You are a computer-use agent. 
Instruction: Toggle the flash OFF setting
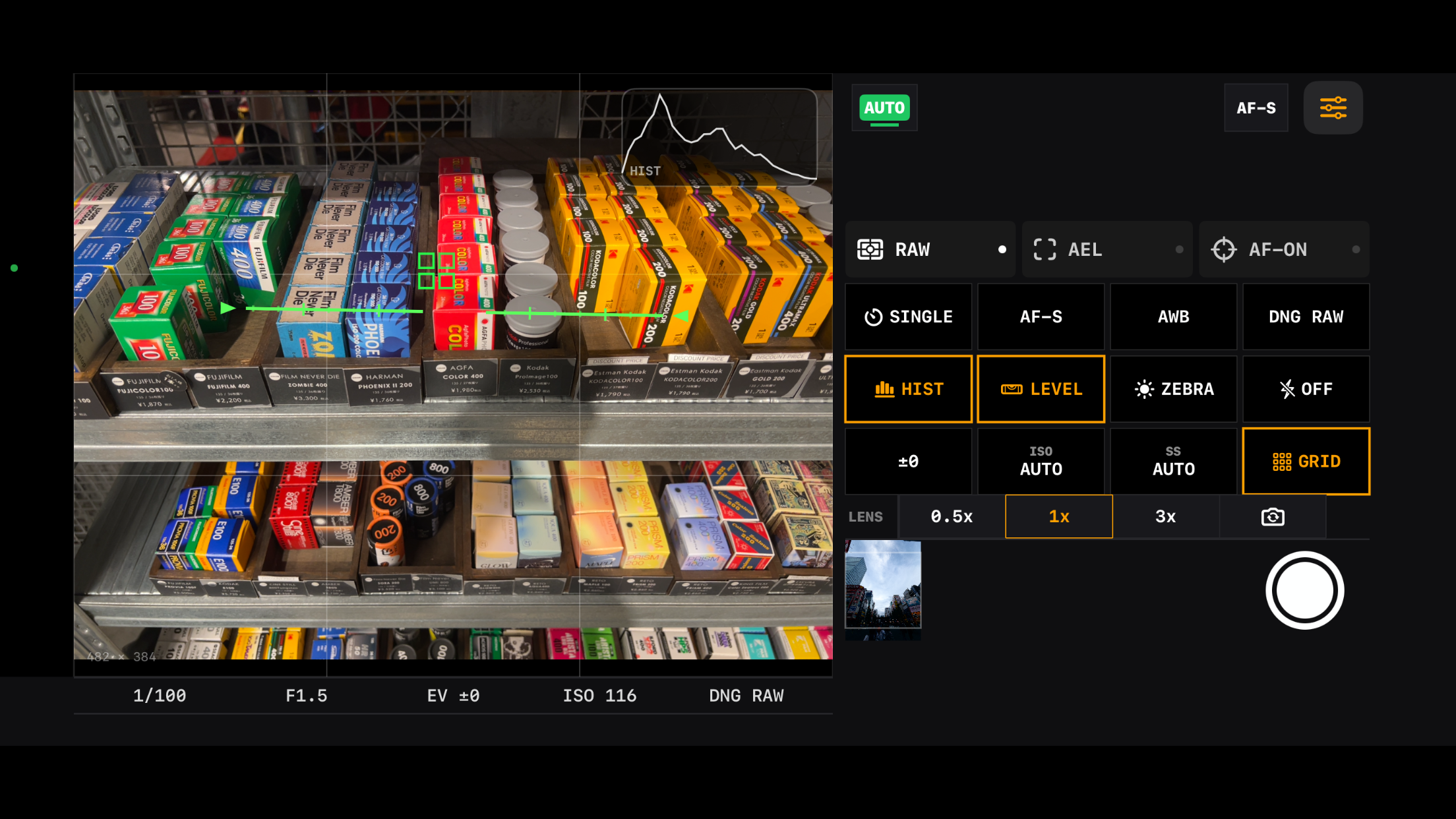(1306, 389)
